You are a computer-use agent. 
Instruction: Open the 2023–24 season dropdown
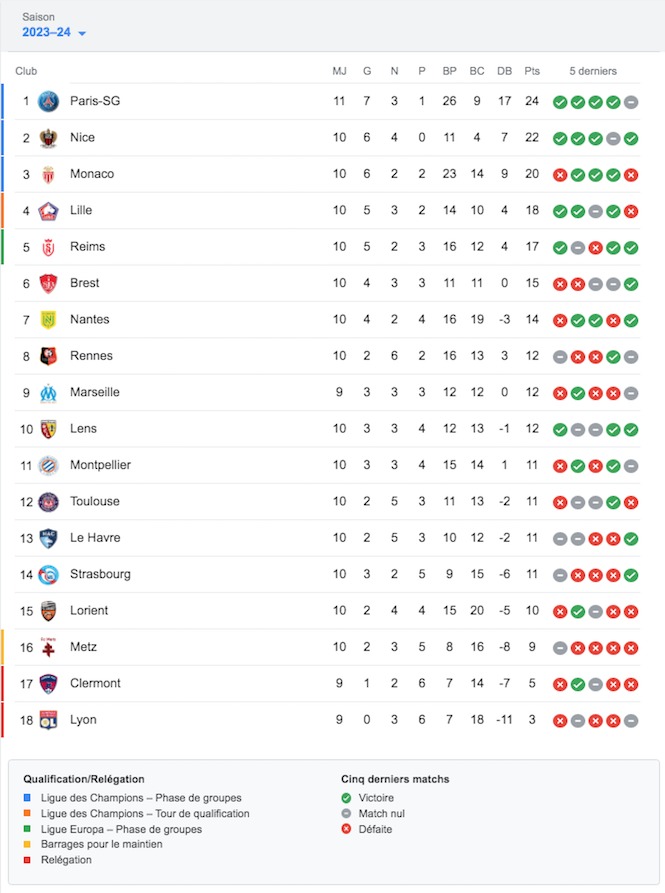tap(54, 32)
